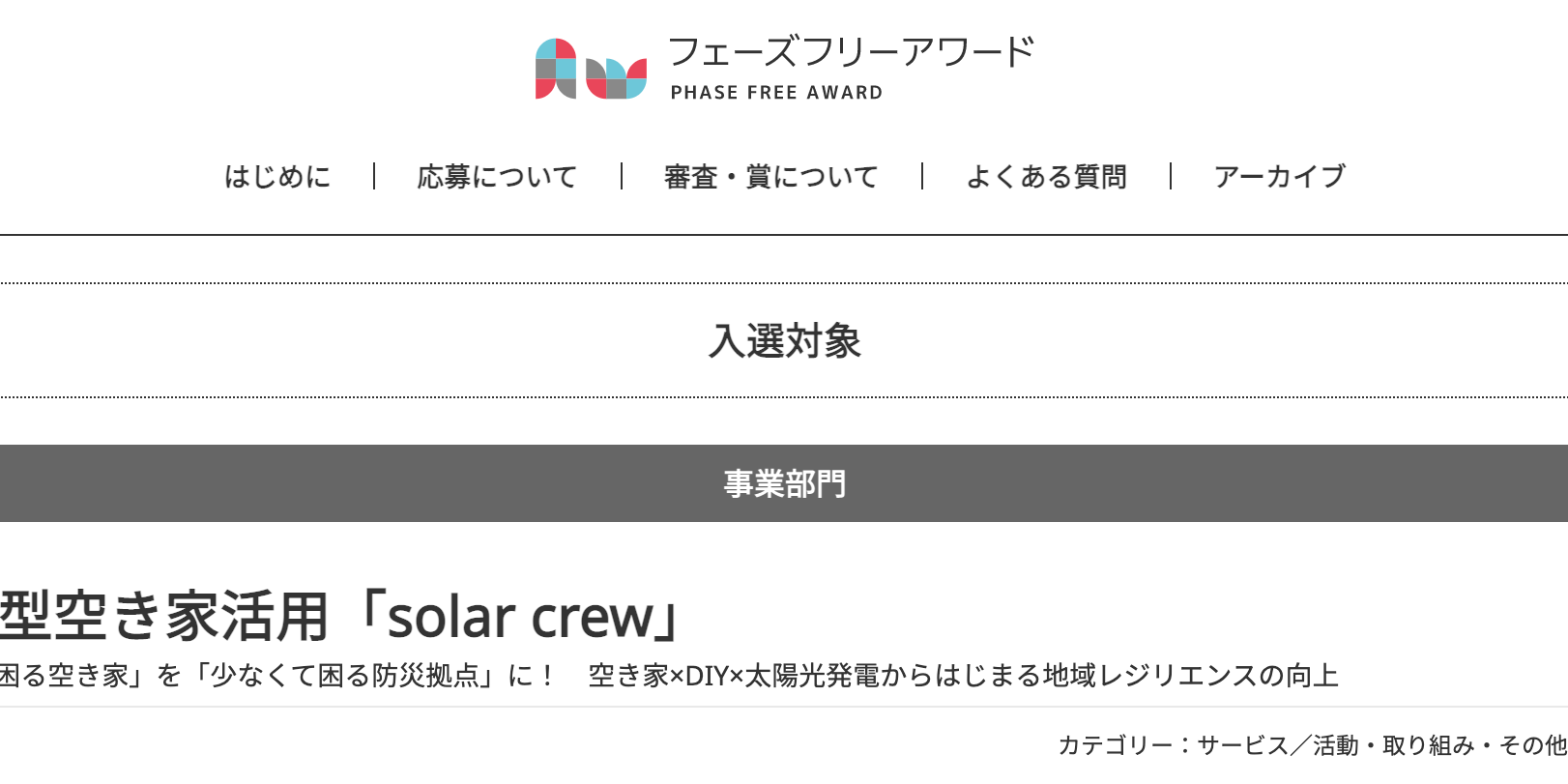Screen dimensions: 1568x784
Task: Navigate to アーカイブ
Action: point(1279,177)
